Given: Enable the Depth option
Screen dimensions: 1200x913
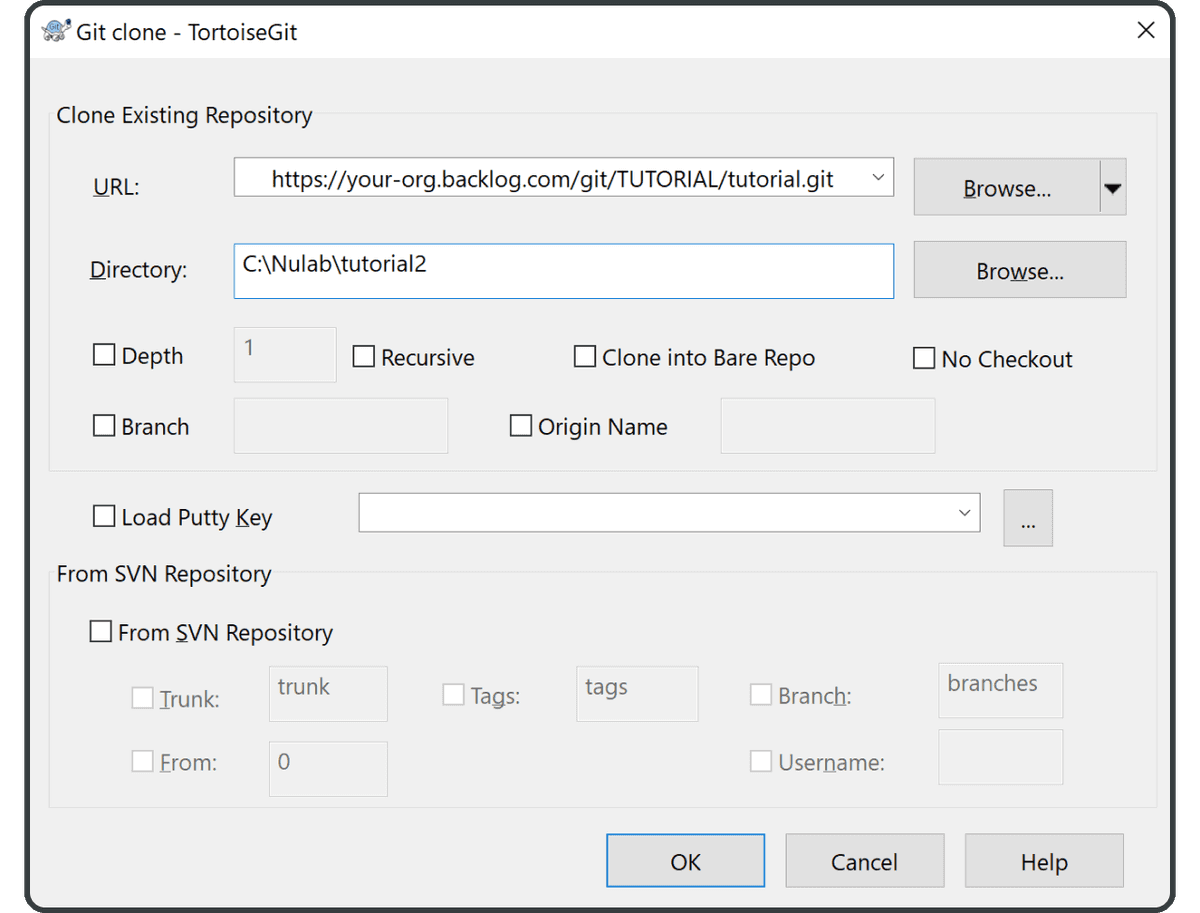Looking at the screenshot, I should (104, 354).
